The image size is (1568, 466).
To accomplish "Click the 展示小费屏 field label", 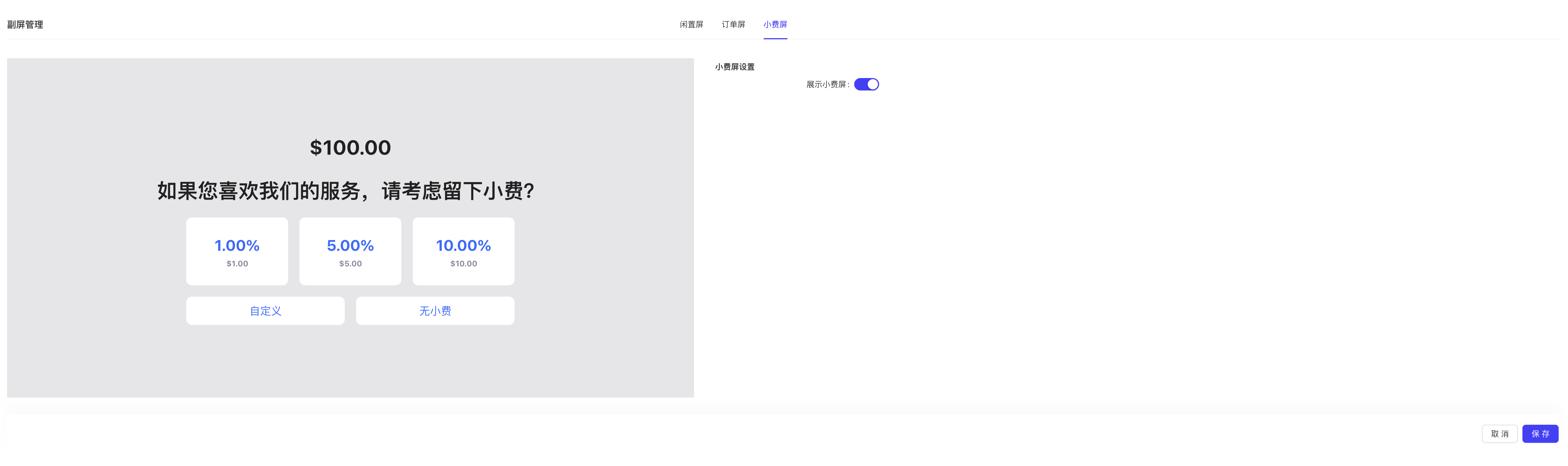I will click(827, 85).
